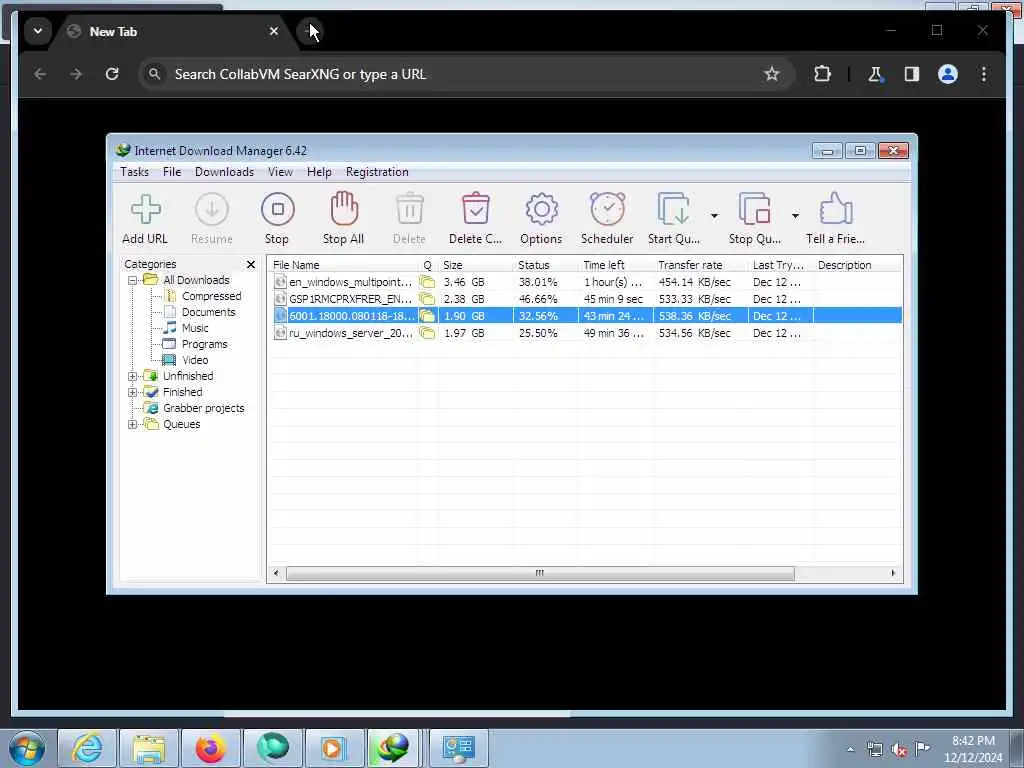
Task: Select the 6001.18000.080118 download row
Action: (x=586, y=316)
